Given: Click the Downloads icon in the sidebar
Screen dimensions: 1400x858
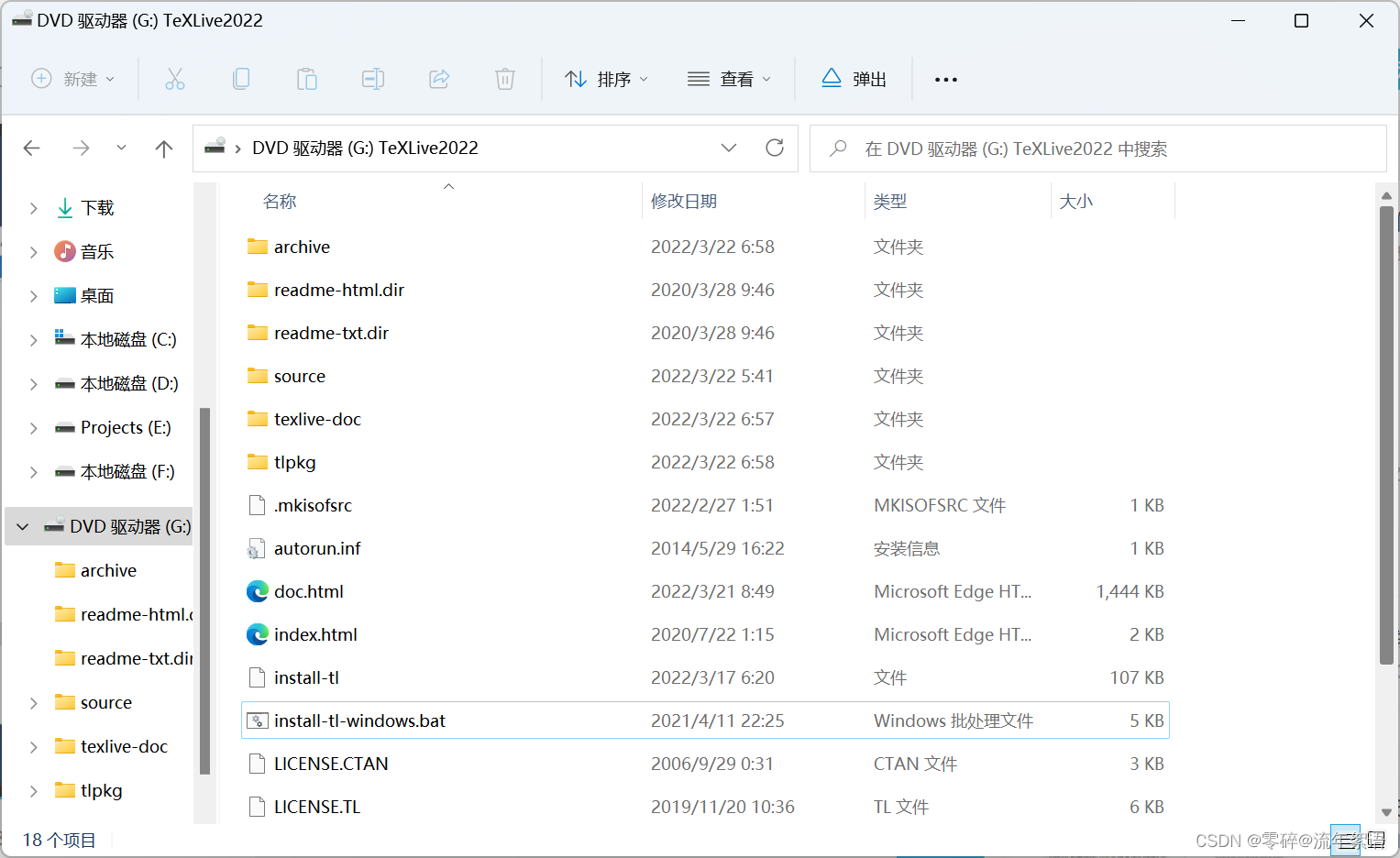Looking at the screenshot, I should pyautogui.click(x=65, y=208).
